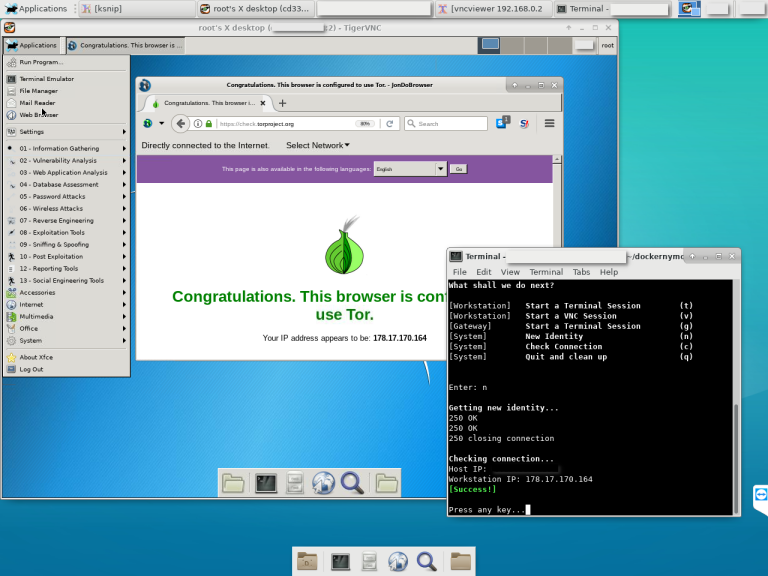Click the blue S extension icon with badge

coord(503,123)
